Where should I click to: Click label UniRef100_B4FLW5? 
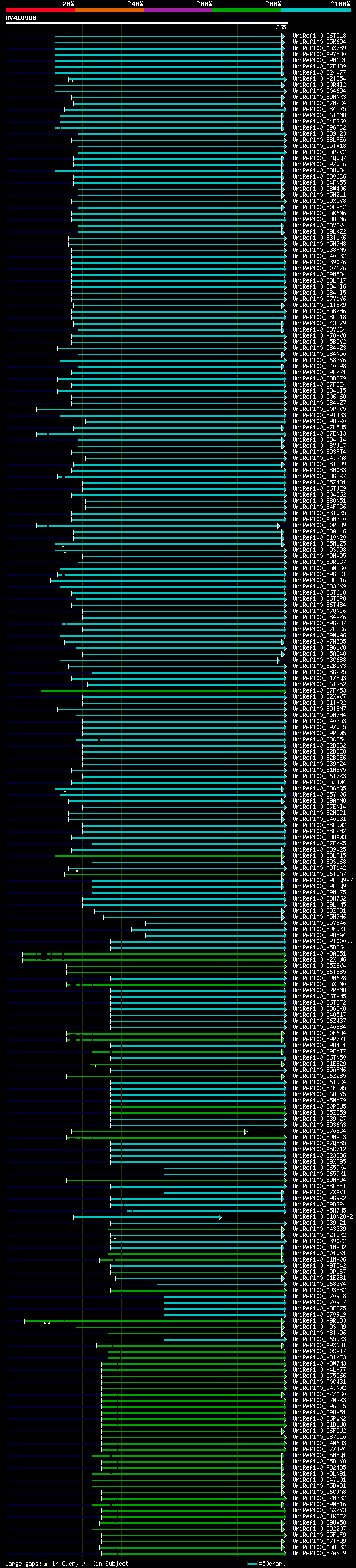(319, 1089)
